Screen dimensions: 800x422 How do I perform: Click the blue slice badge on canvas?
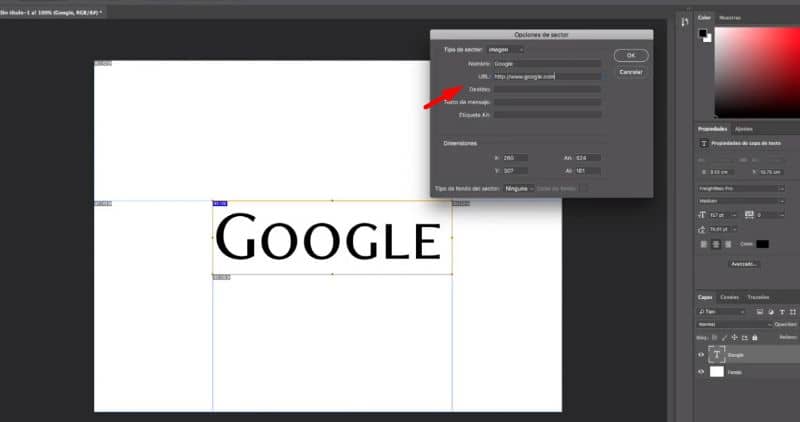[x=220, y=204]
